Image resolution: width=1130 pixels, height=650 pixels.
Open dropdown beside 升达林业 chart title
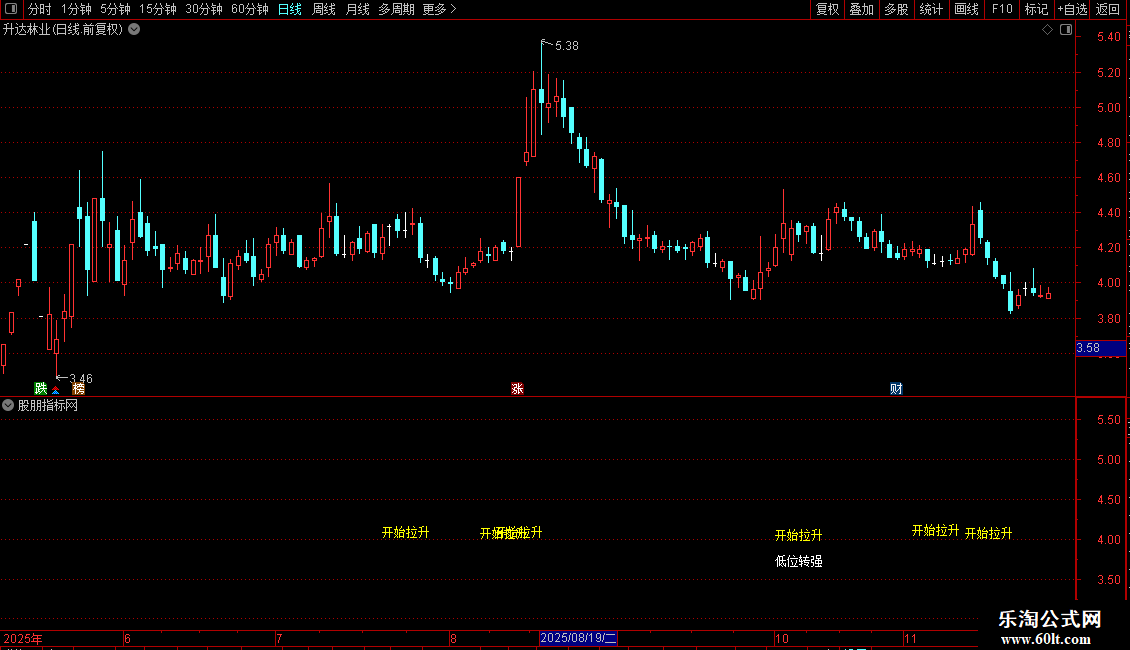[x=134, y=30]
